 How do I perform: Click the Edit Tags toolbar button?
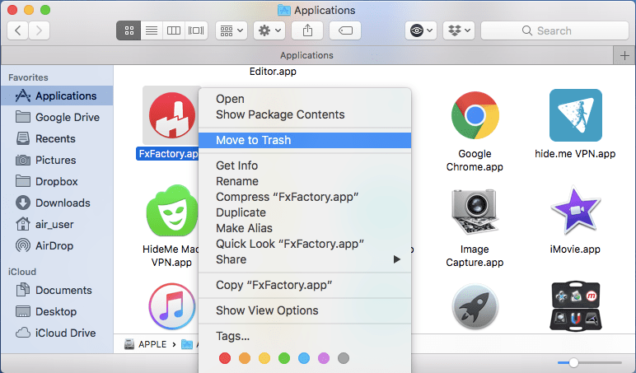point(345,30)
